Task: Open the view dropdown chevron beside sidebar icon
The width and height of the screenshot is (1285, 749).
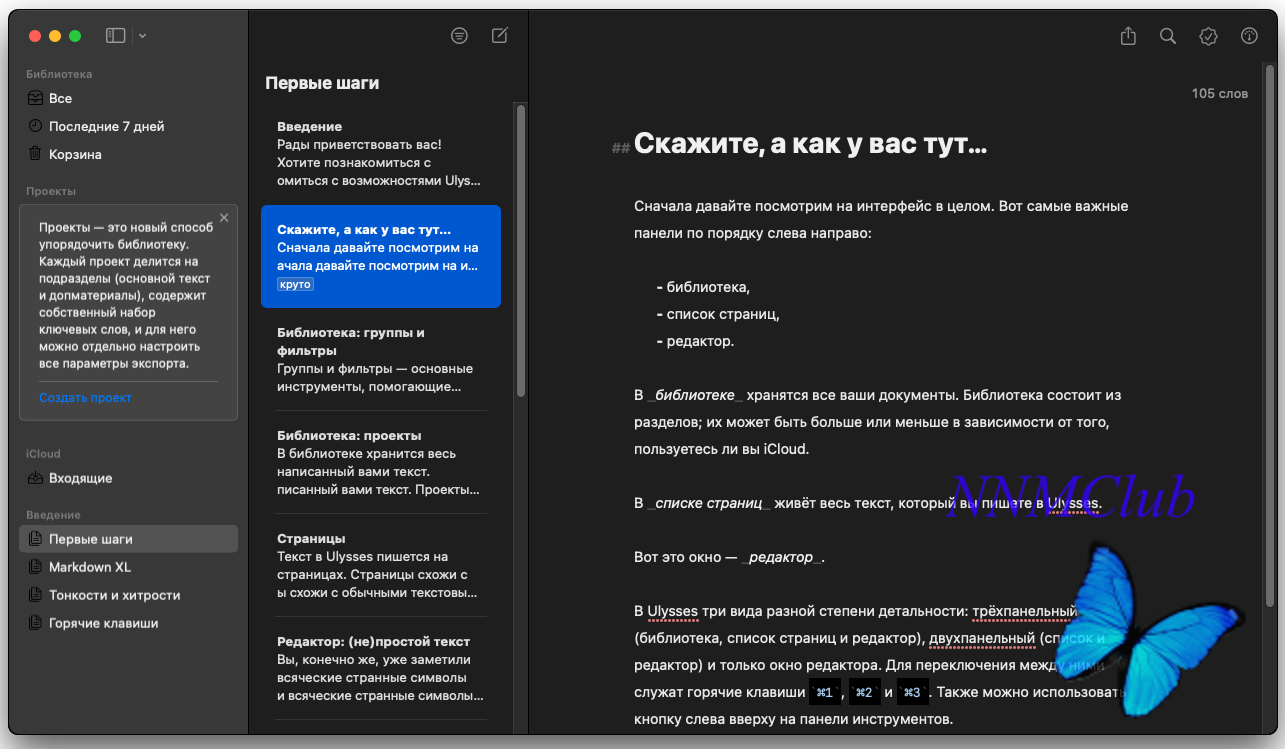Action: click(143, 36)
